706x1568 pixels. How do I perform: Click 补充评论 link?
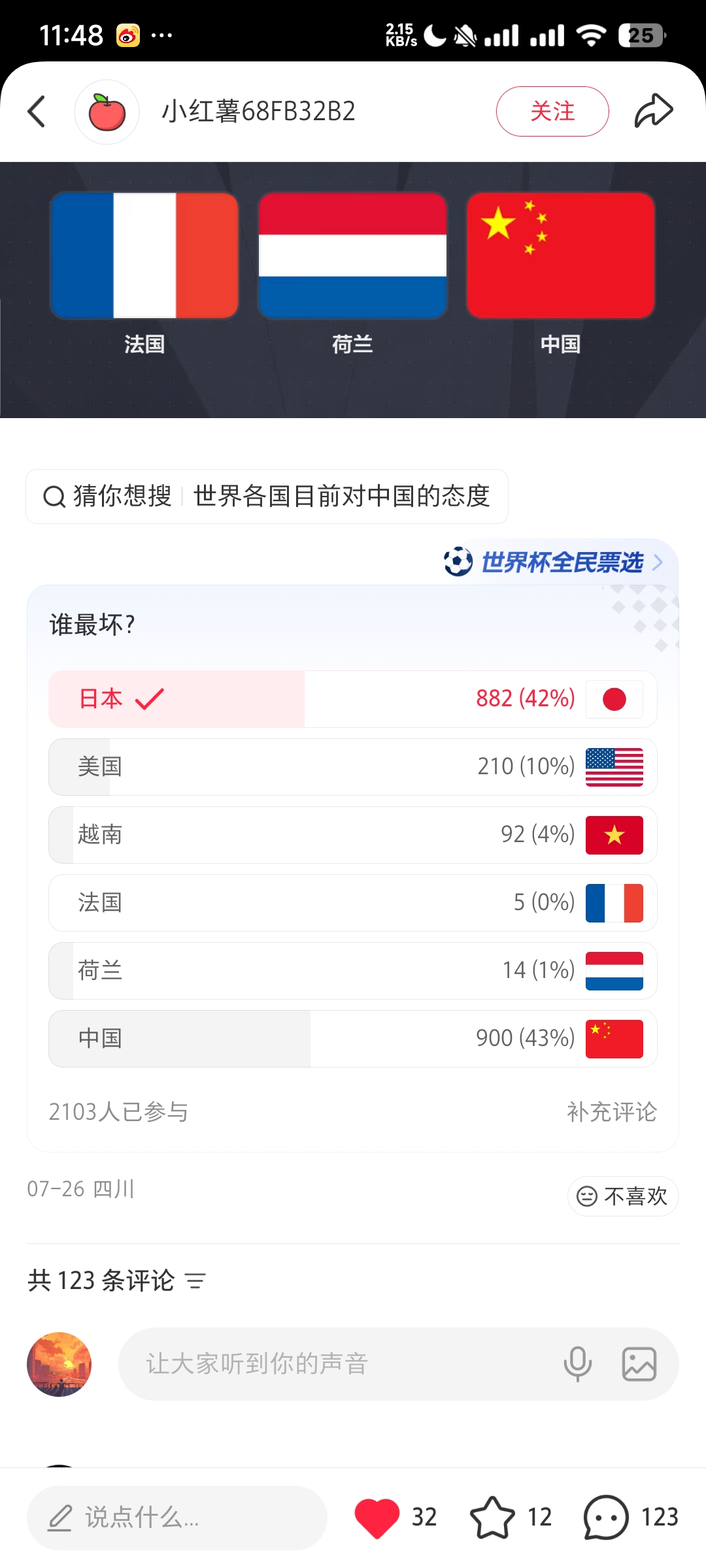[612, 1112]
